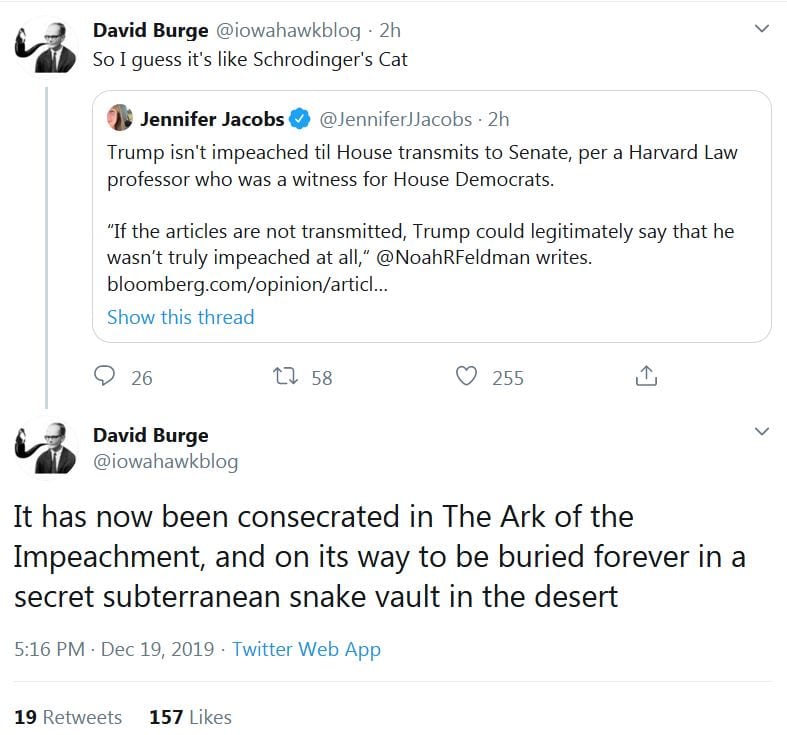Retweet the Schrodinger's Cat tweet

(x=285, y=377)
